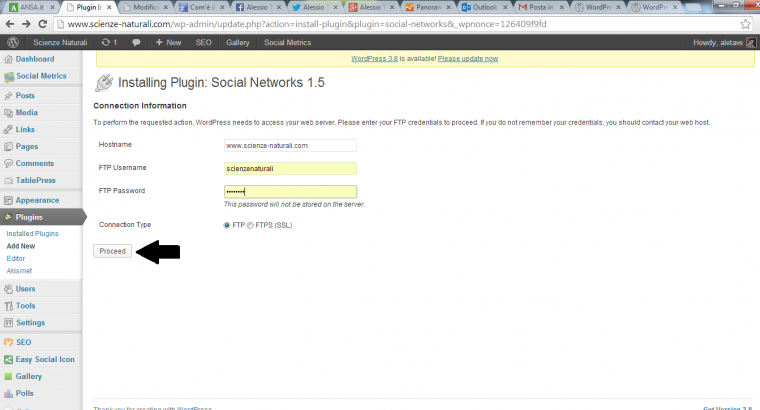The width and height of the screenshot is (760, 410).
Task: Open Add New plugins submenu link
Action: coord(21,246)
